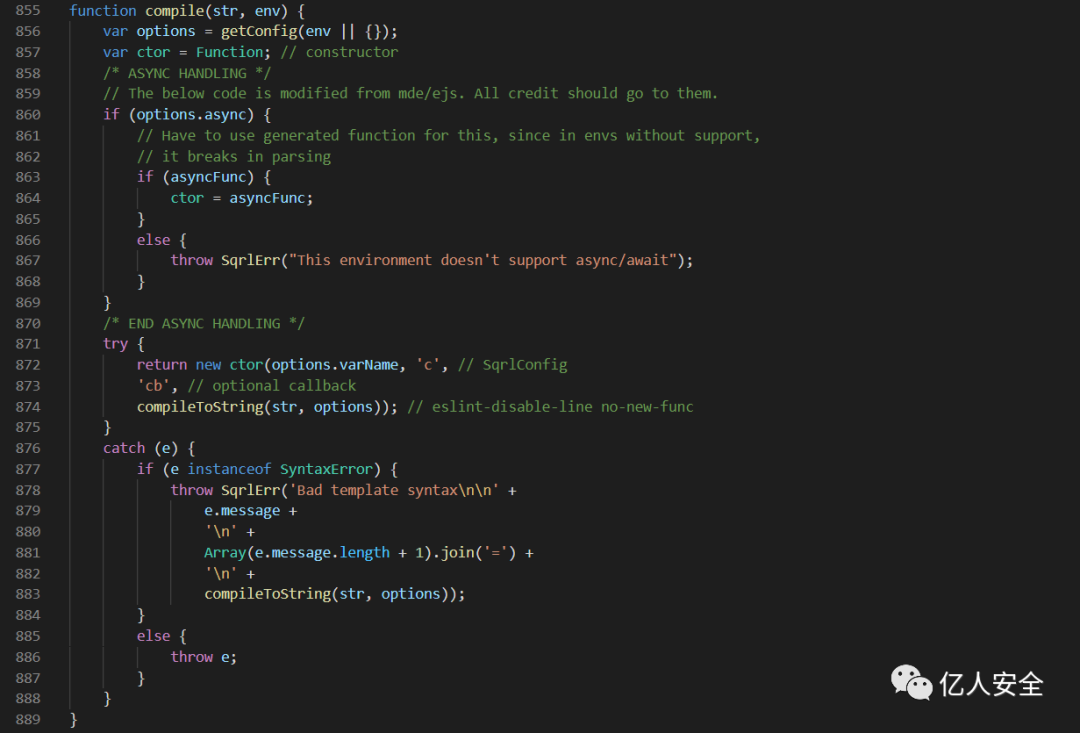Screen dimensions: 1080x733
Task: Click "SyntaxError" on line 877
Action: (x=326, y=469)
